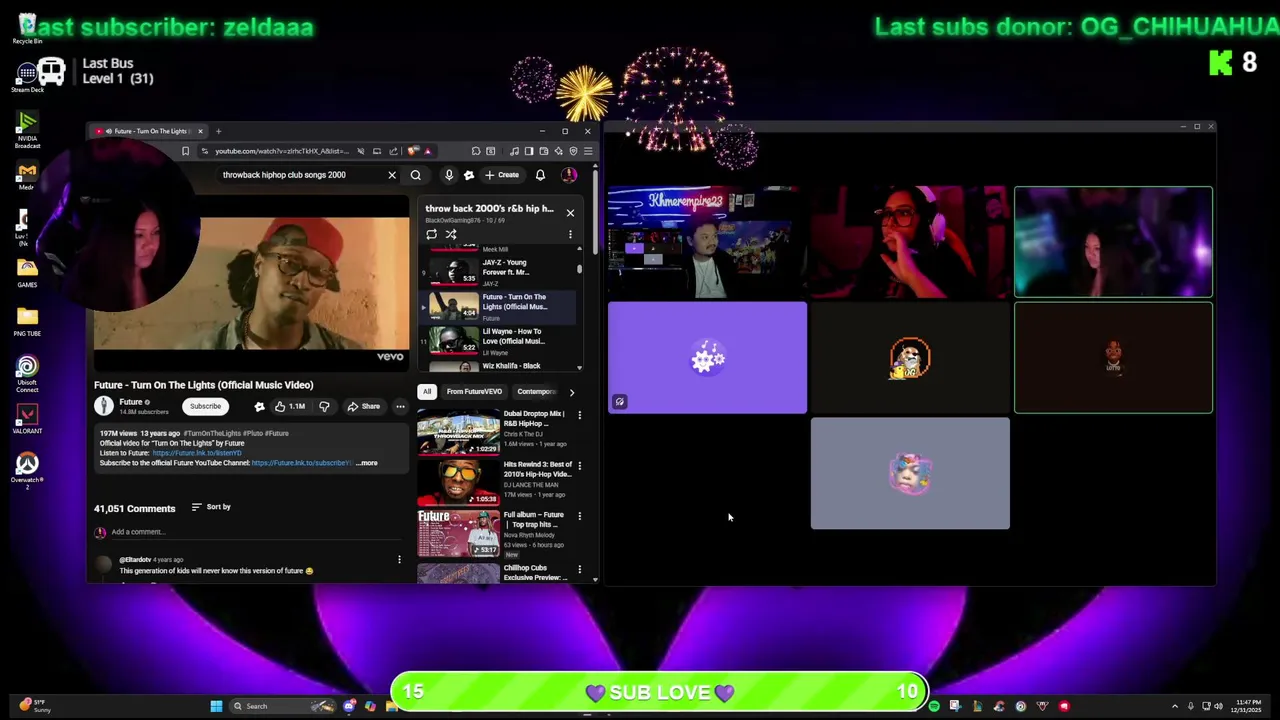
Task: Click the Create button
Action: click(502, 175)
